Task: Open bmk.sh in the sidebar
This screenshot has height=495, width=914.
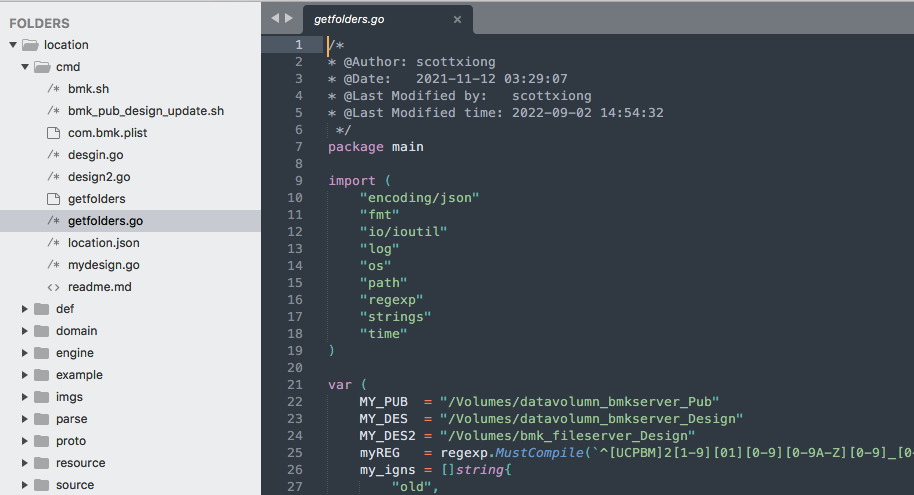Action: (89, 89)
